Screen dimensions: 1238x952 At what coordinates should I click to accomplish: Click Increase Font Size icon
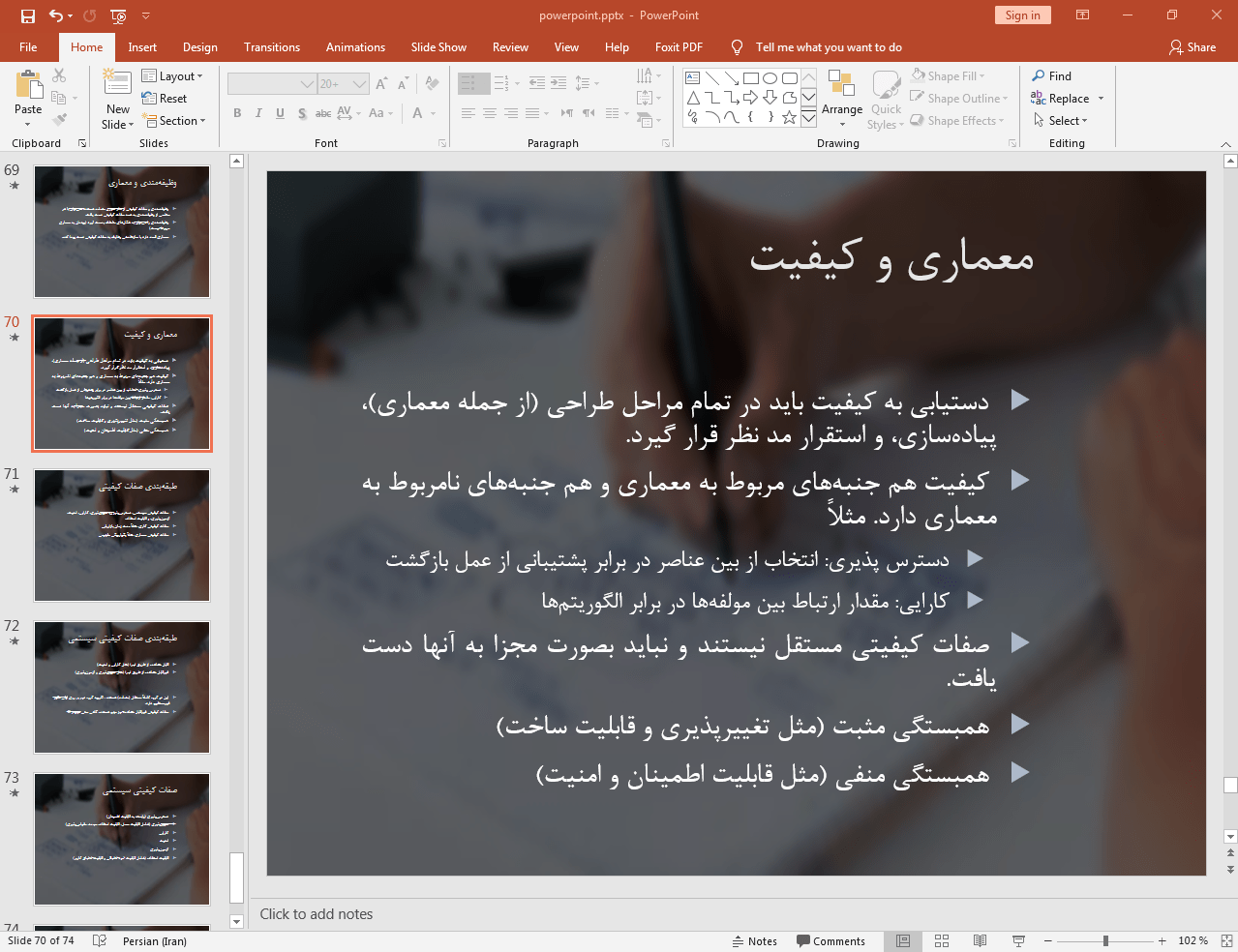click(x=381, y=84)
